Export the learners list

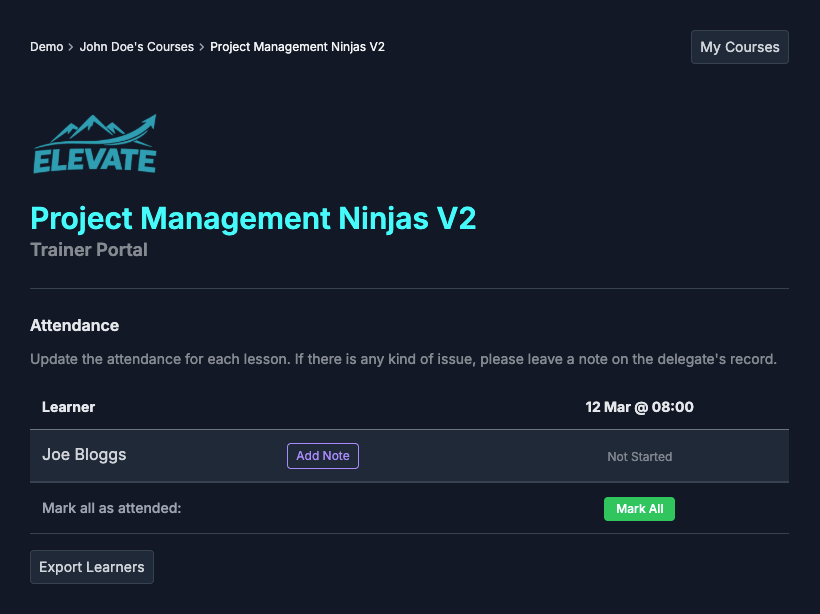(x=92, y=567)
